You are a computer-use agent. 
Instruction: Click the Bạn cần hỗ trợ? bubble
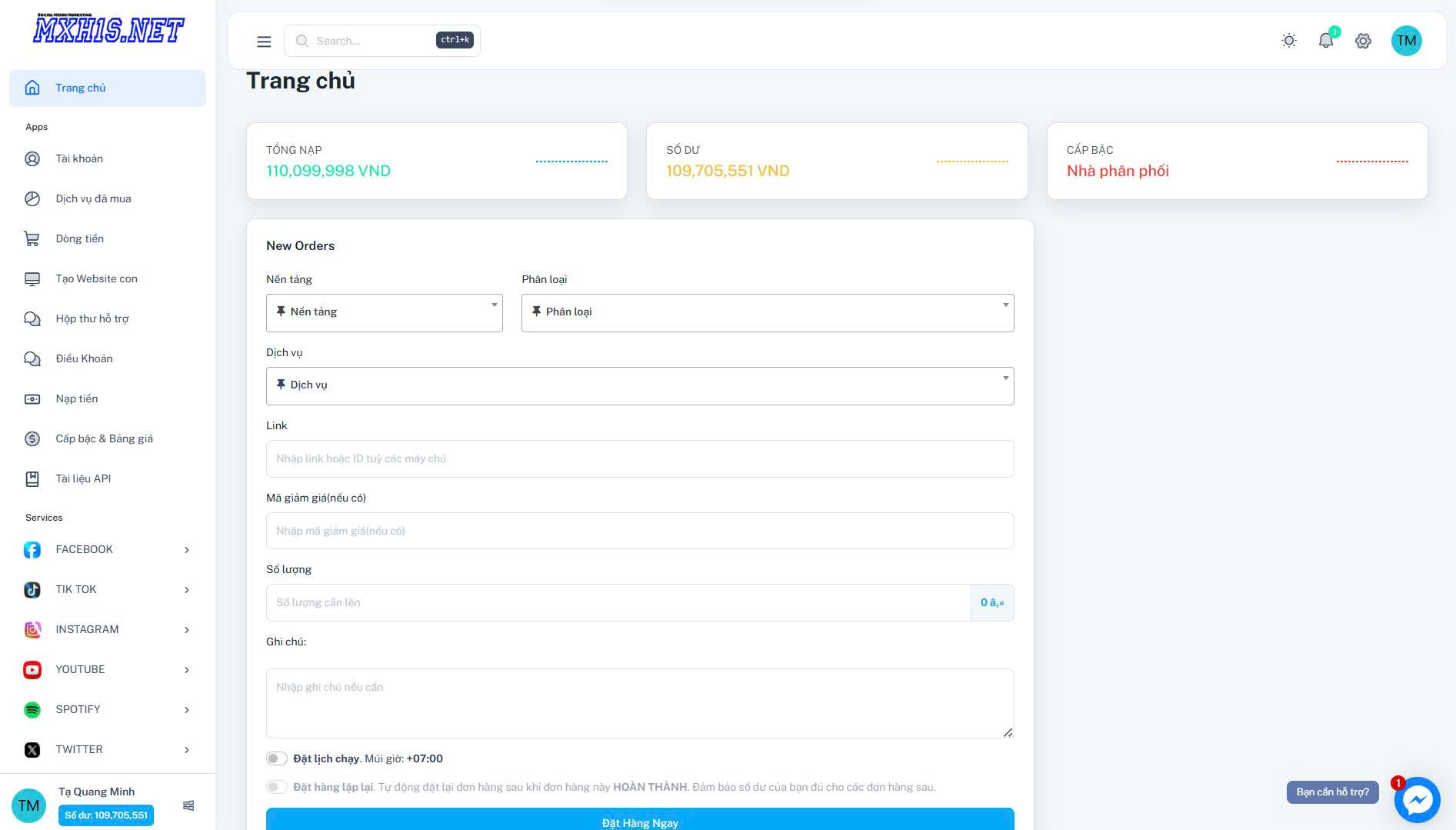[1333, 792]
